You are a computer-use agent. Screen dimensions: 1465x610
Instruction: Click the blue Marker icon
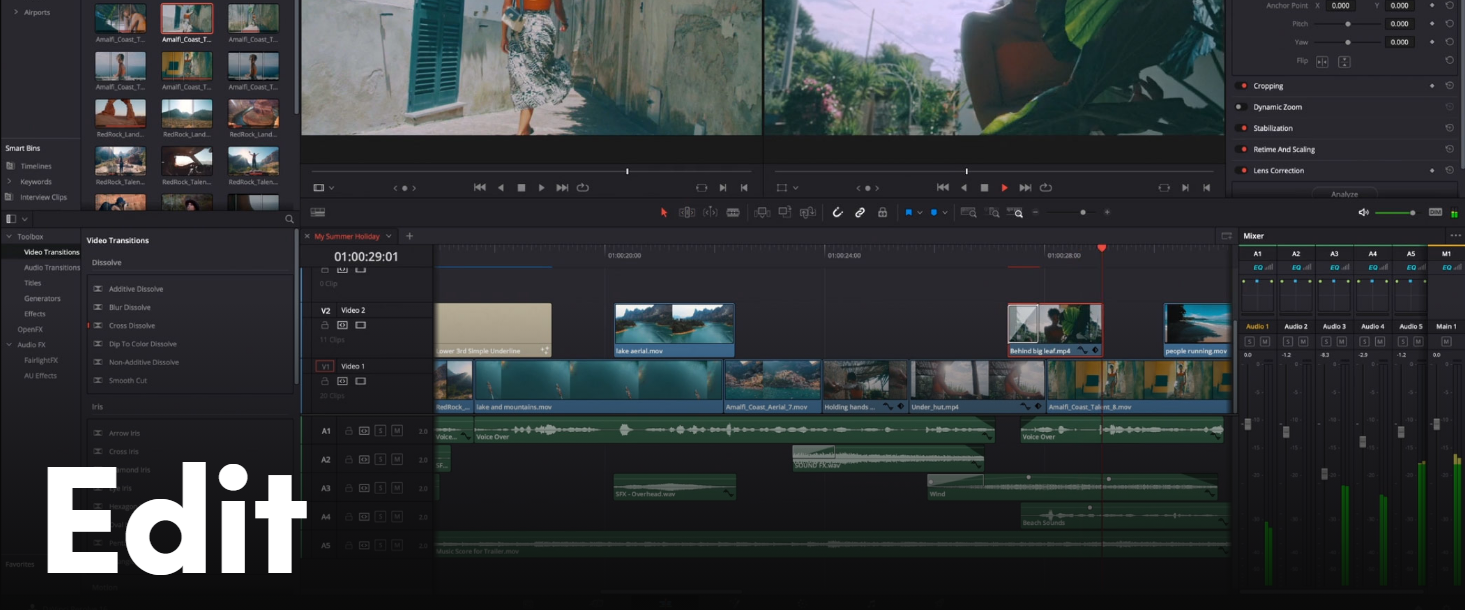(x=934, y=212)
